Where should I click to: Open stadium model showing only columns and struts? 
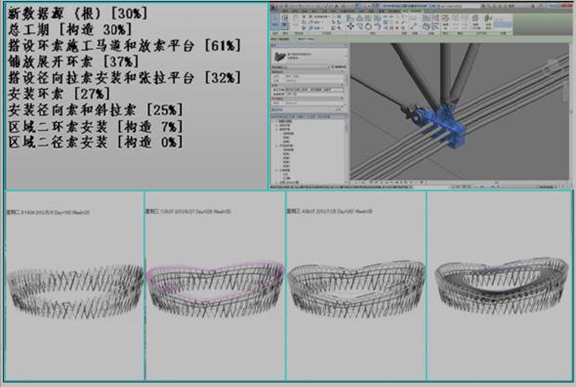click(75, 292)
